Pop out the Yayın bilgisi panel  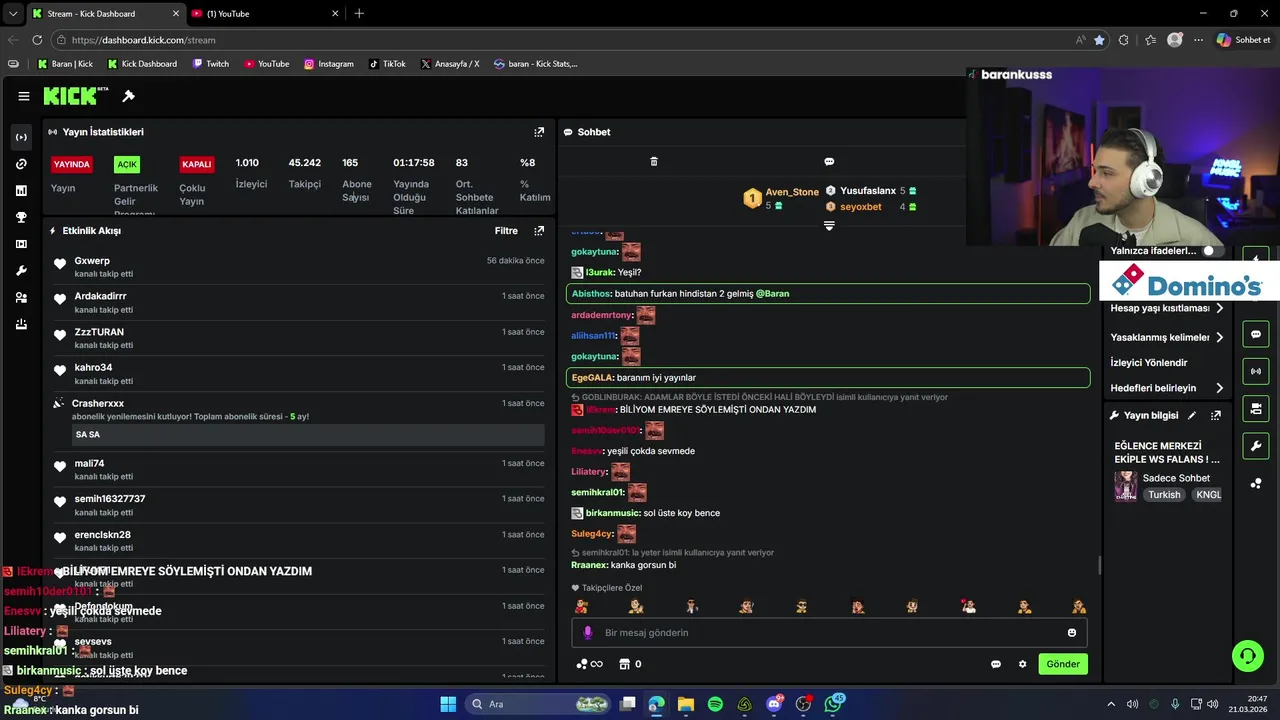pos(1216,415)
